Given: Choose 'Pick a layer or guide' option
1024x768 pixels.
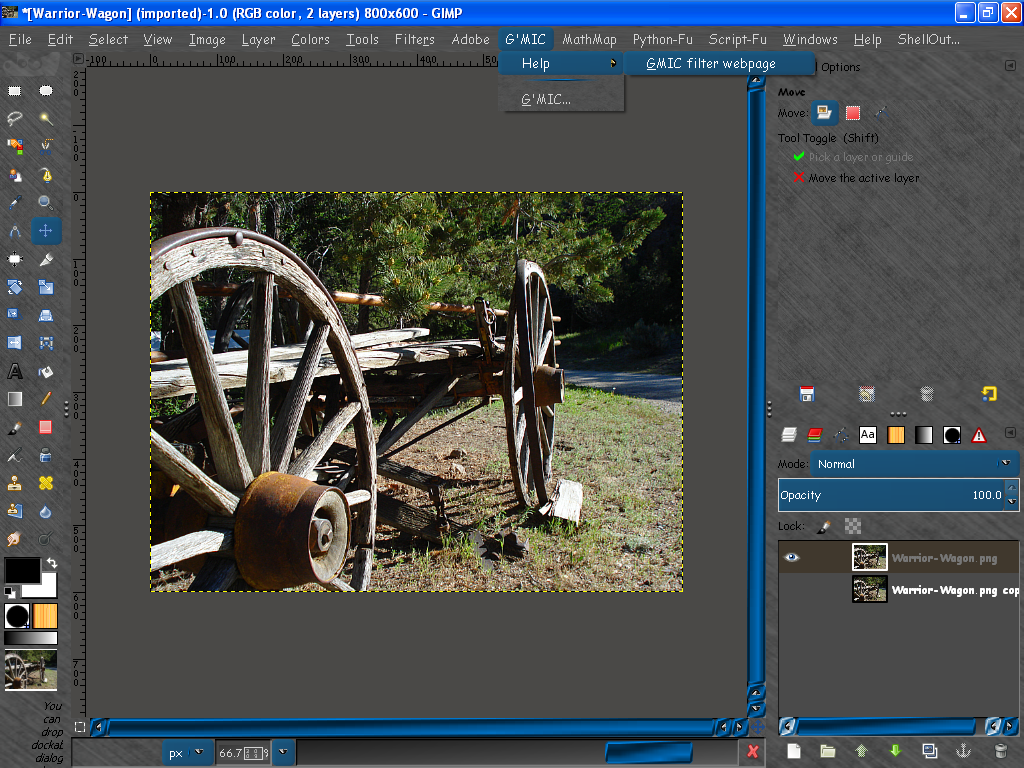Looking at the screenshot, I should click(x=854, y=157).
